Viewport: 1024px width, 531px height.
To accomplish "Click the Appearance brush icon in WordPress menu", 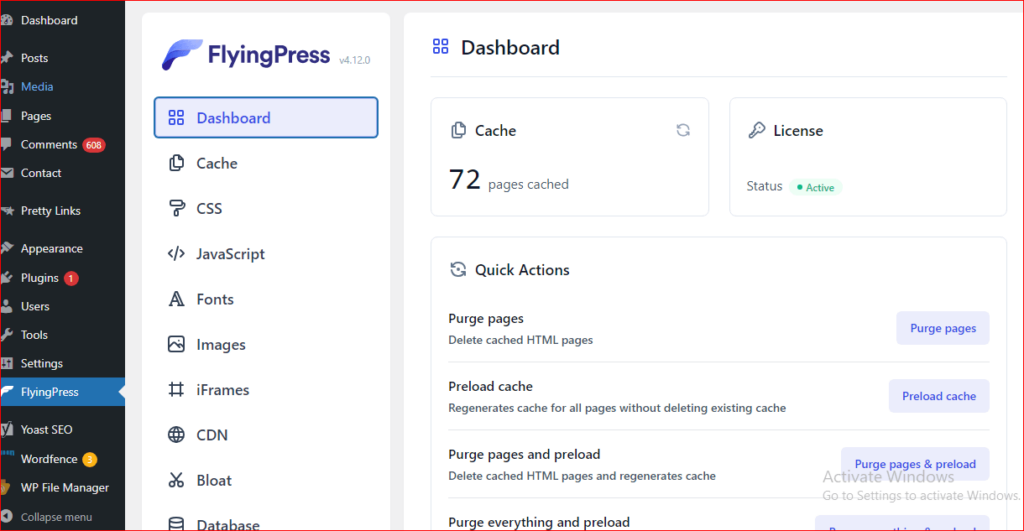I will [x=7, y=248].
